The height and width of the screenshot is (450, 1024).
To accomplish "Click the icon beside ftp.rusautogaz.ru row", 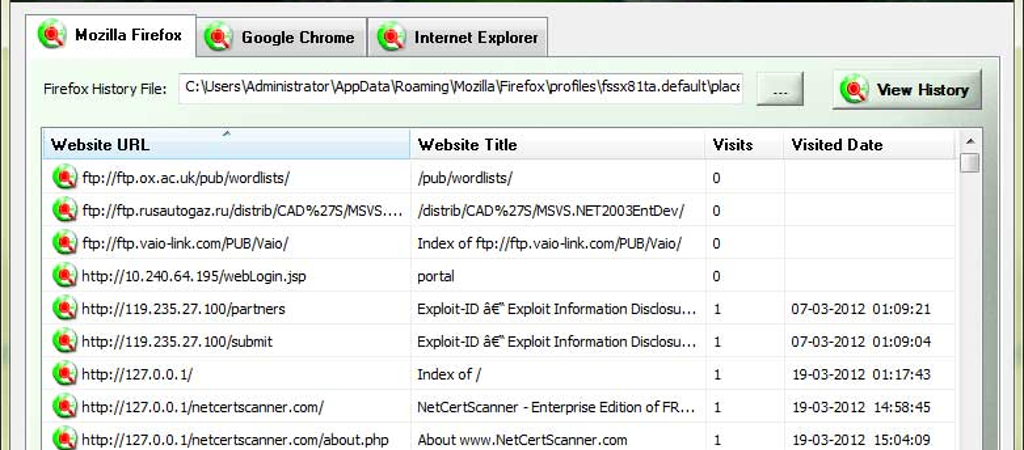I will (65, 210).
